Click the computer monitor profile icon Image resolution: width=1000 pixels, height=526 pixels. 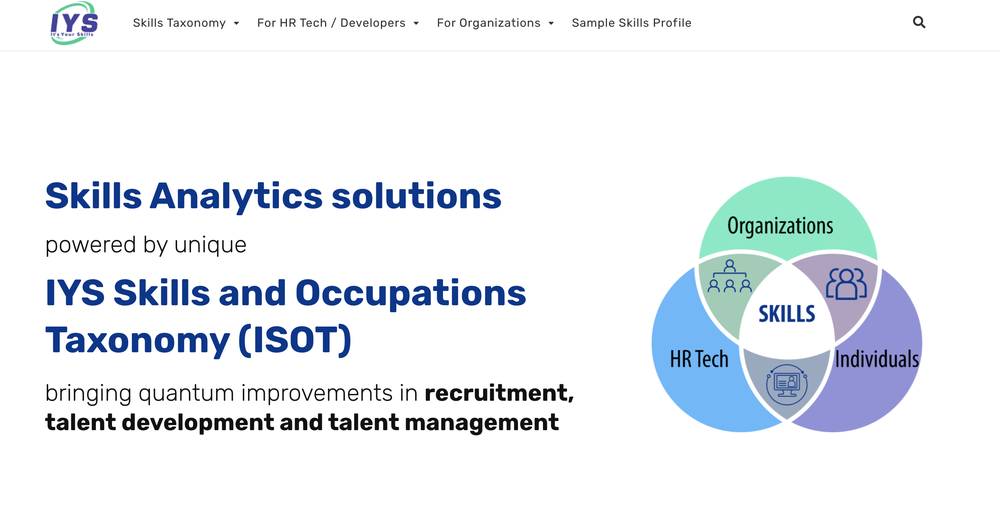[x=787, y=384]
